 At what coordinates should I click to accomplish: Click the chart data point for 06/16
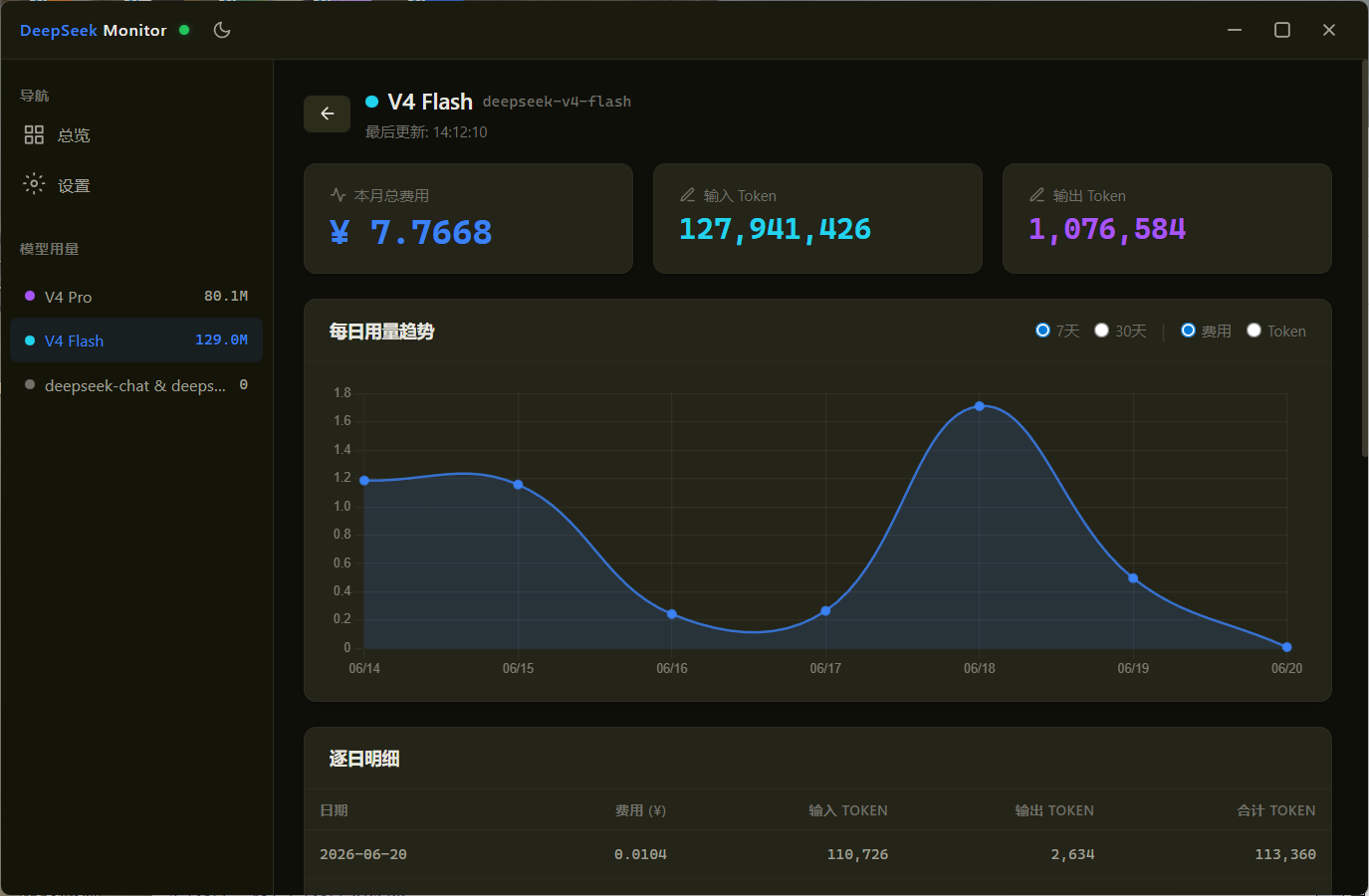[672, 614]
